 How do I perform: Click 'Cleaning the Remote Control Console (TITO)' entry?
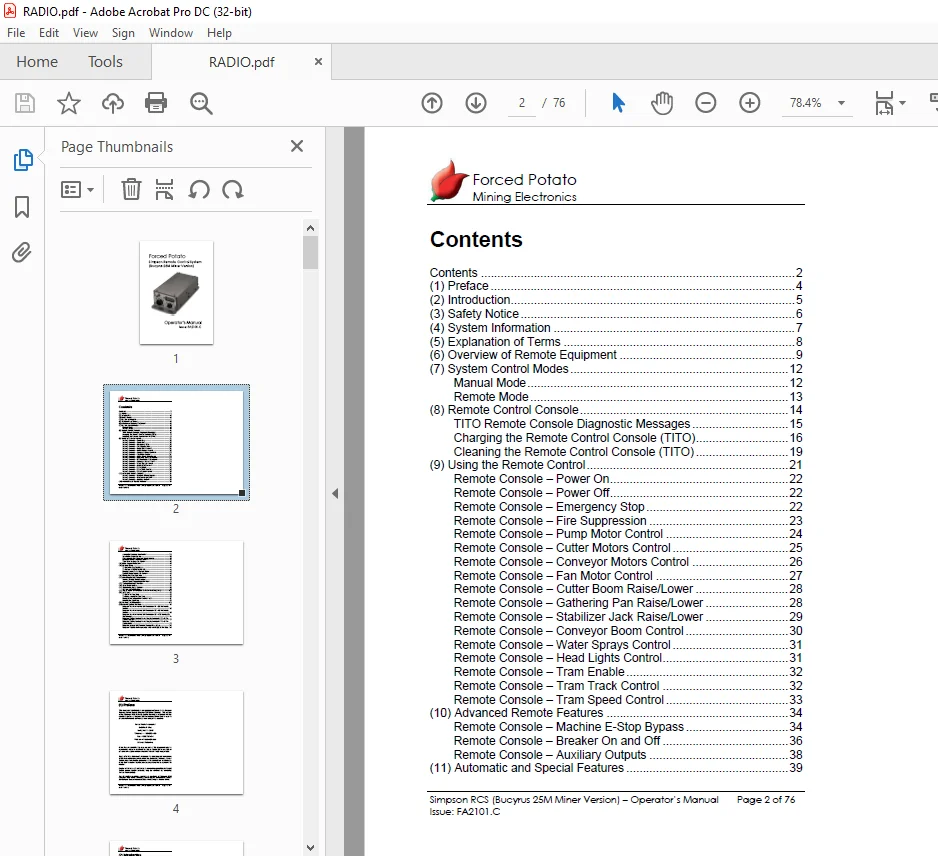pyautogui.click(x=628, y=452)
